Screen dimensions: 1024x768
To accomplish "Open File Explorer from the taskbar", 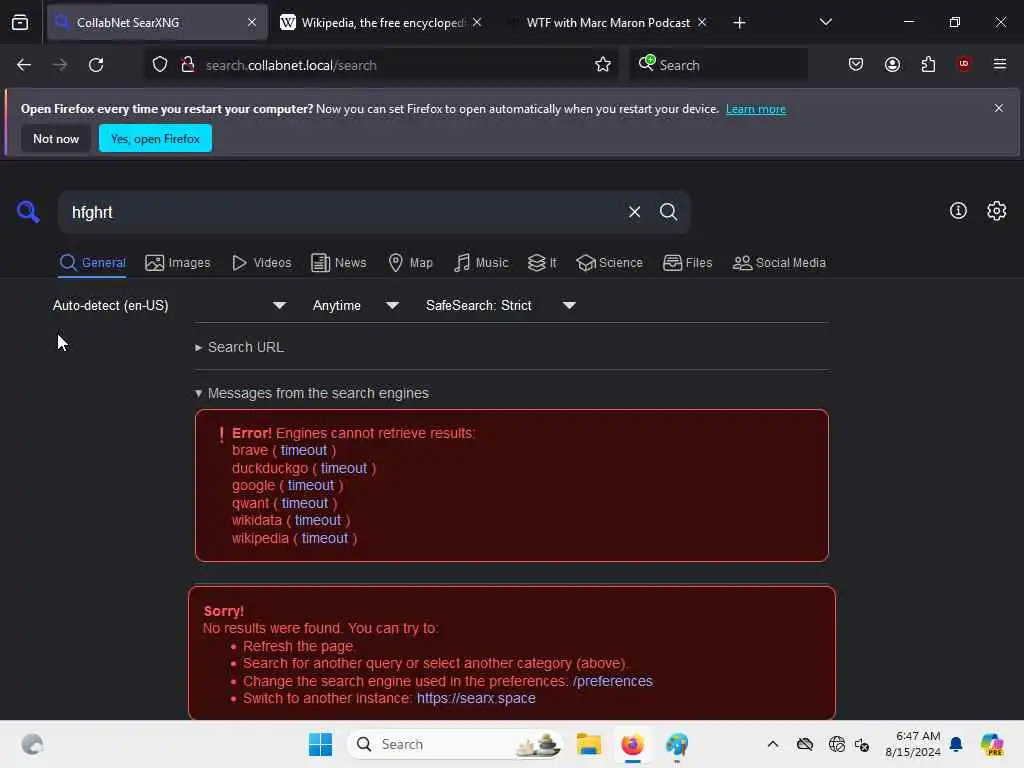I will (x=588, y=744).
